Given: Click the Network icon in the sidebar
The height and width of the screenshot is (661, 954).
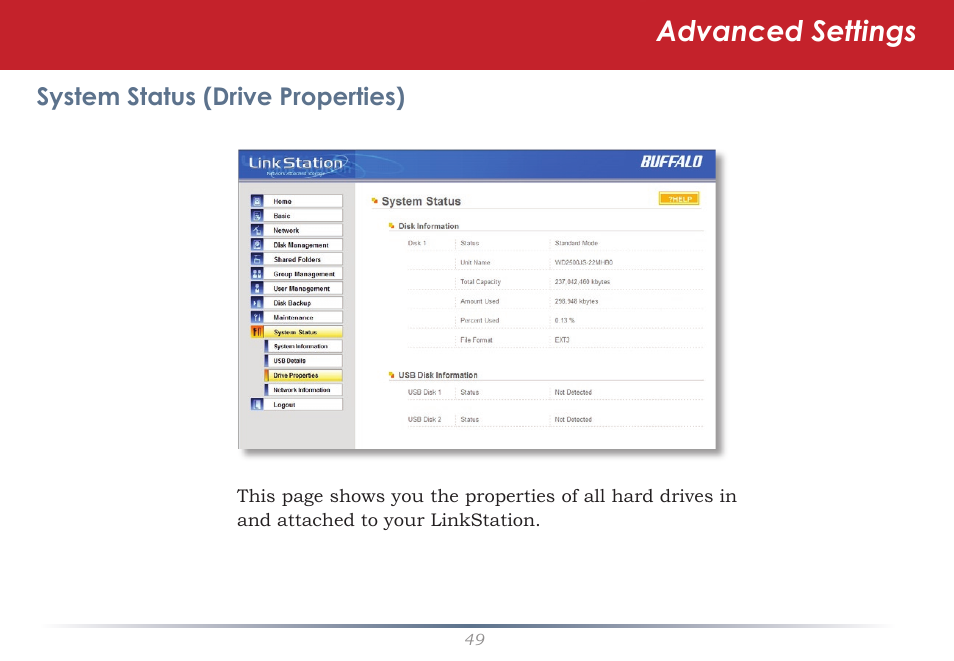Looking at the screenshot, I should 257,230.
